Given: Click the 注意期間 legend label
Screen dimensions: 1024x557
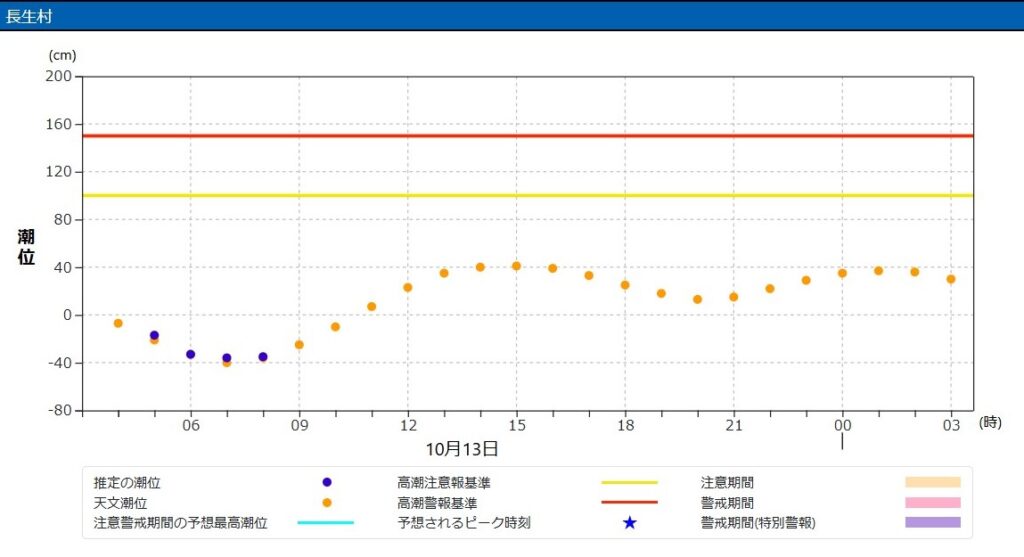Looking at the screenshot, I should (727, 483).
